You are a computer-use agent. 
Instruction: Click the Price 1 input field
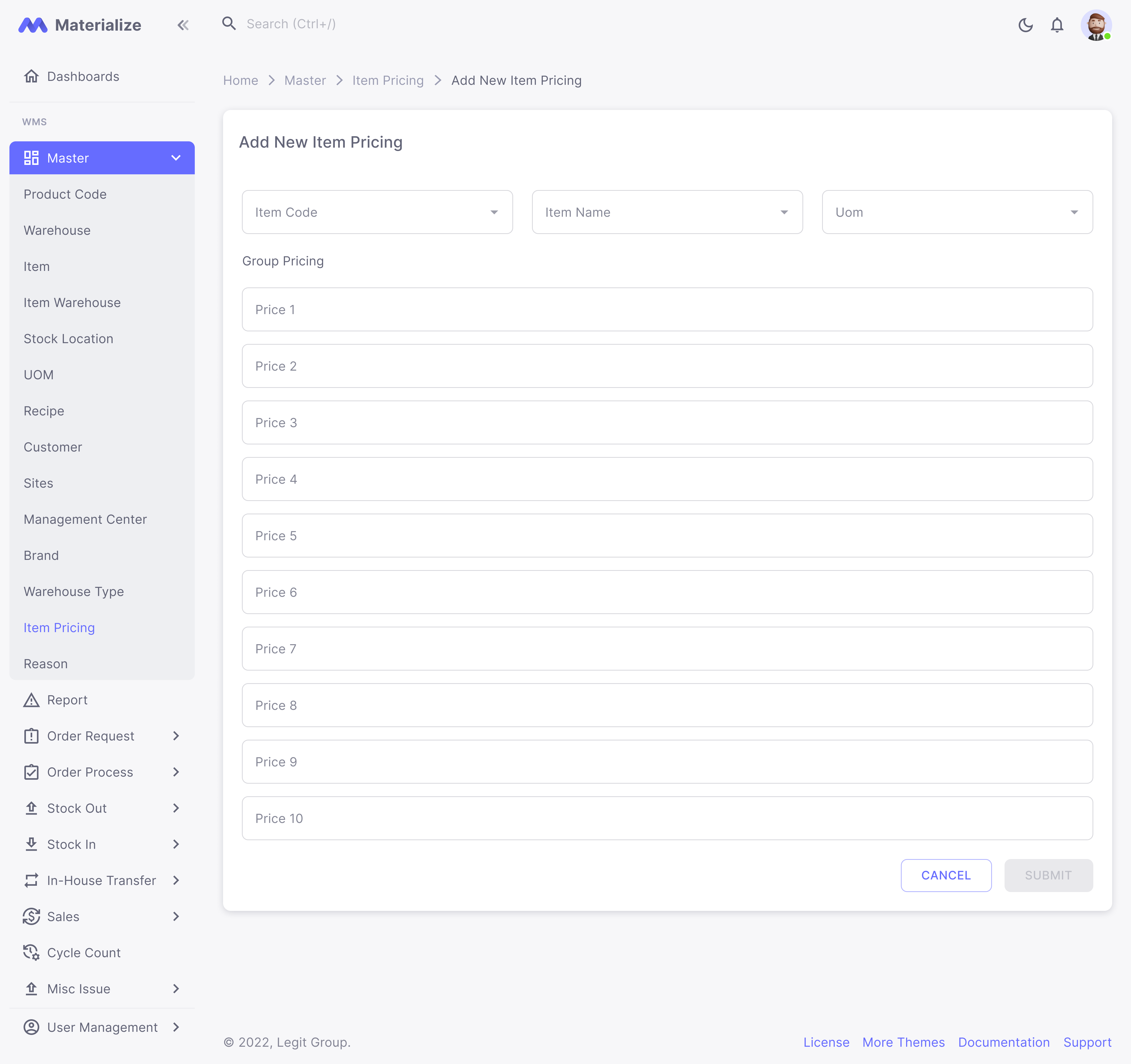click(x=667, y=309)
